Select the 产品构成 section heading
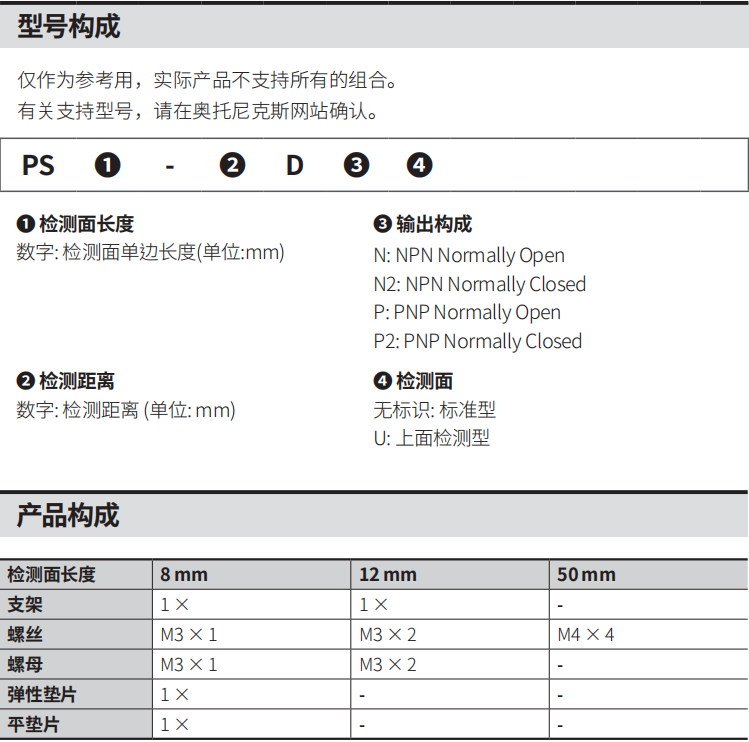This screenshot has width=749, height=742. 69,516
